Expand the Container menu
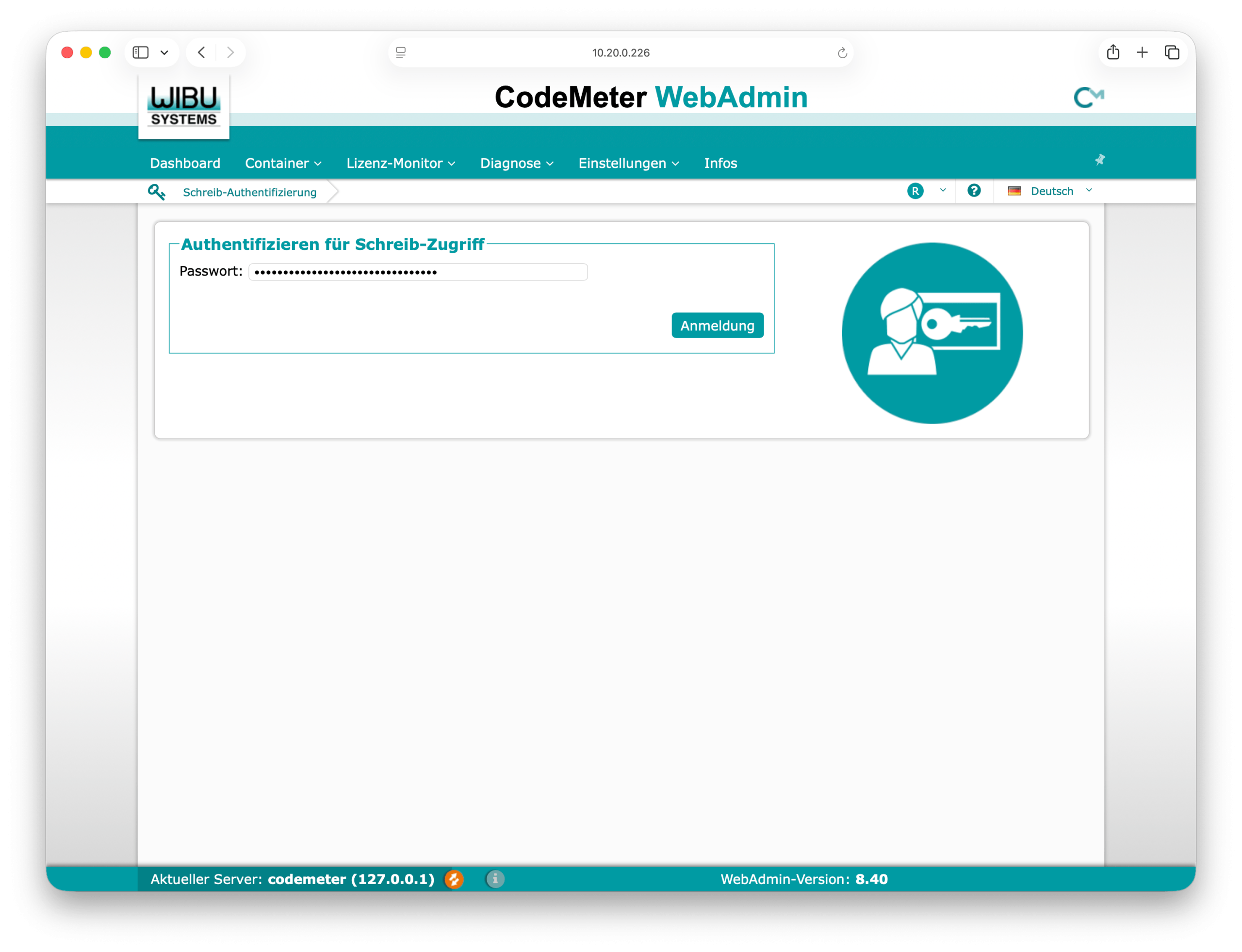The height and width of the screenshot is (952, 1242). [283, 163]
